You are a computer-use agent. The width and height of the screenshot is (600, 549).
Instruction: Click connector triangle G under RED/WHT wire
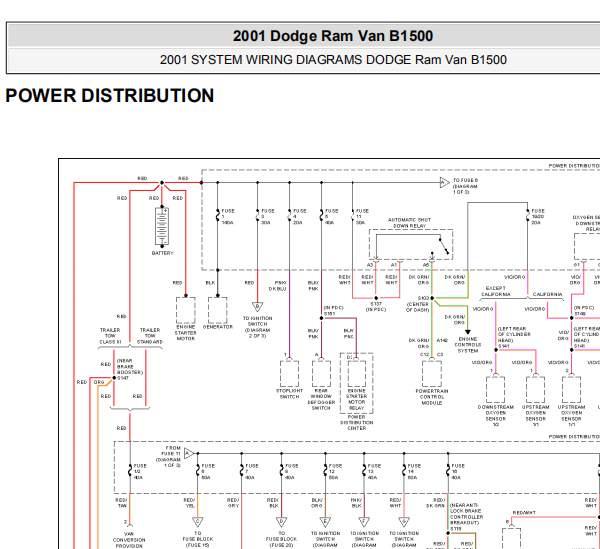tap(404, 521)
